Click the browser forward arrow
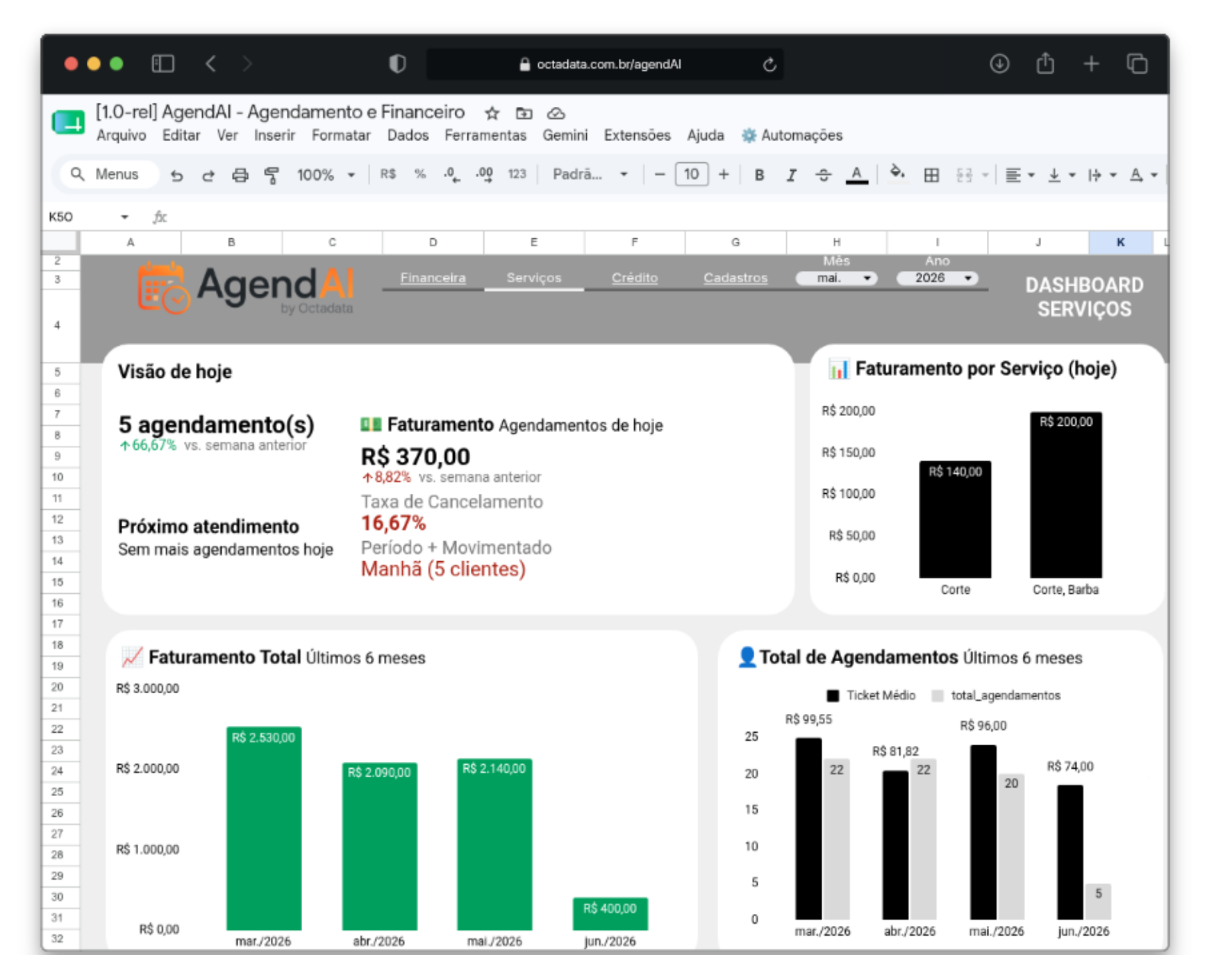Viewport: 1207px width, 980px height. [x=247, y=64]
